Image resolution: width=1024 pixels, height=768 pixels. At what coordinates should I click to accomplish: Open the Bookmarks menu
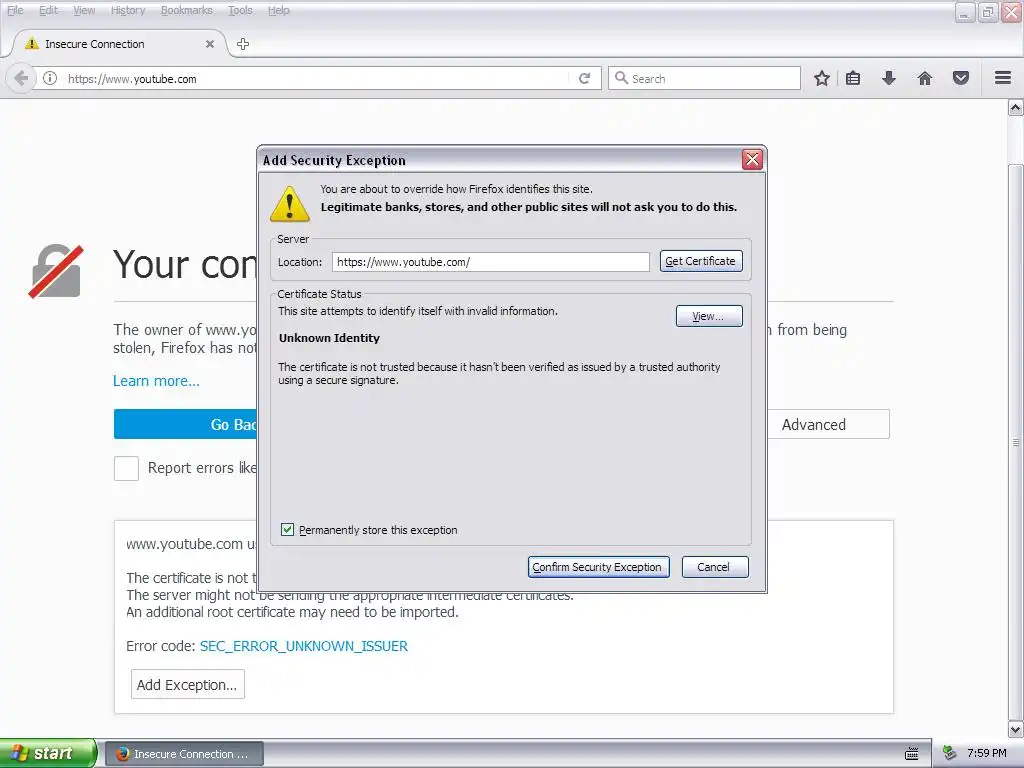(187, 10)
